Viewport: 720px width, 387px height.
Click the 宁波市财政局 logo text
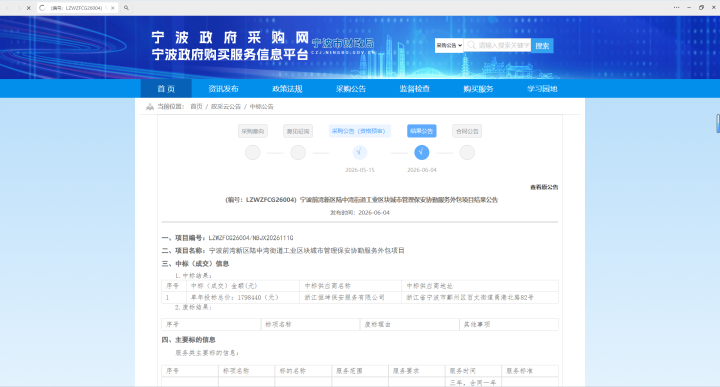(x=343, y=44)
